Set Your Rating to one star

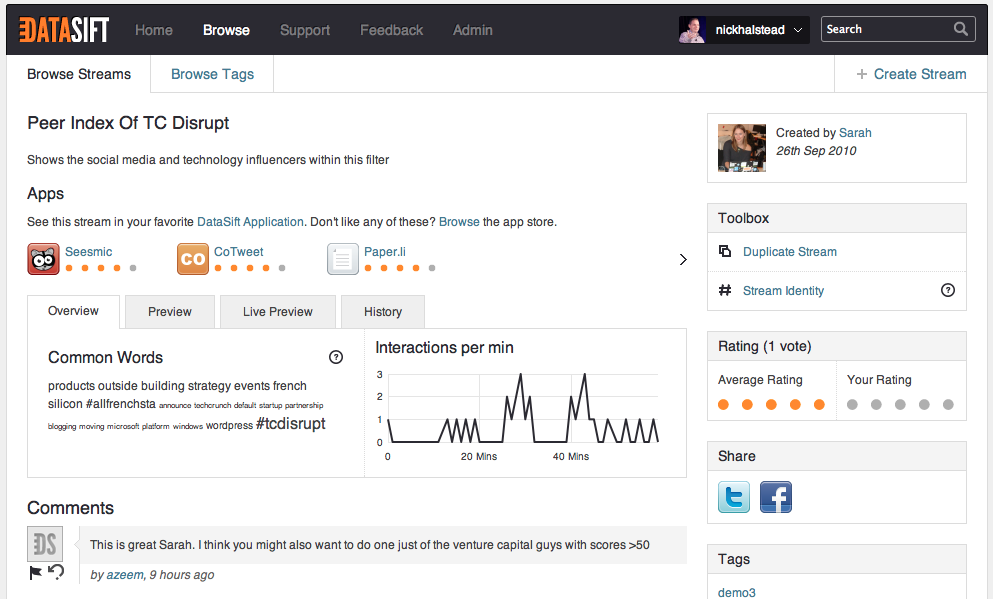click(x=852, y=404)
